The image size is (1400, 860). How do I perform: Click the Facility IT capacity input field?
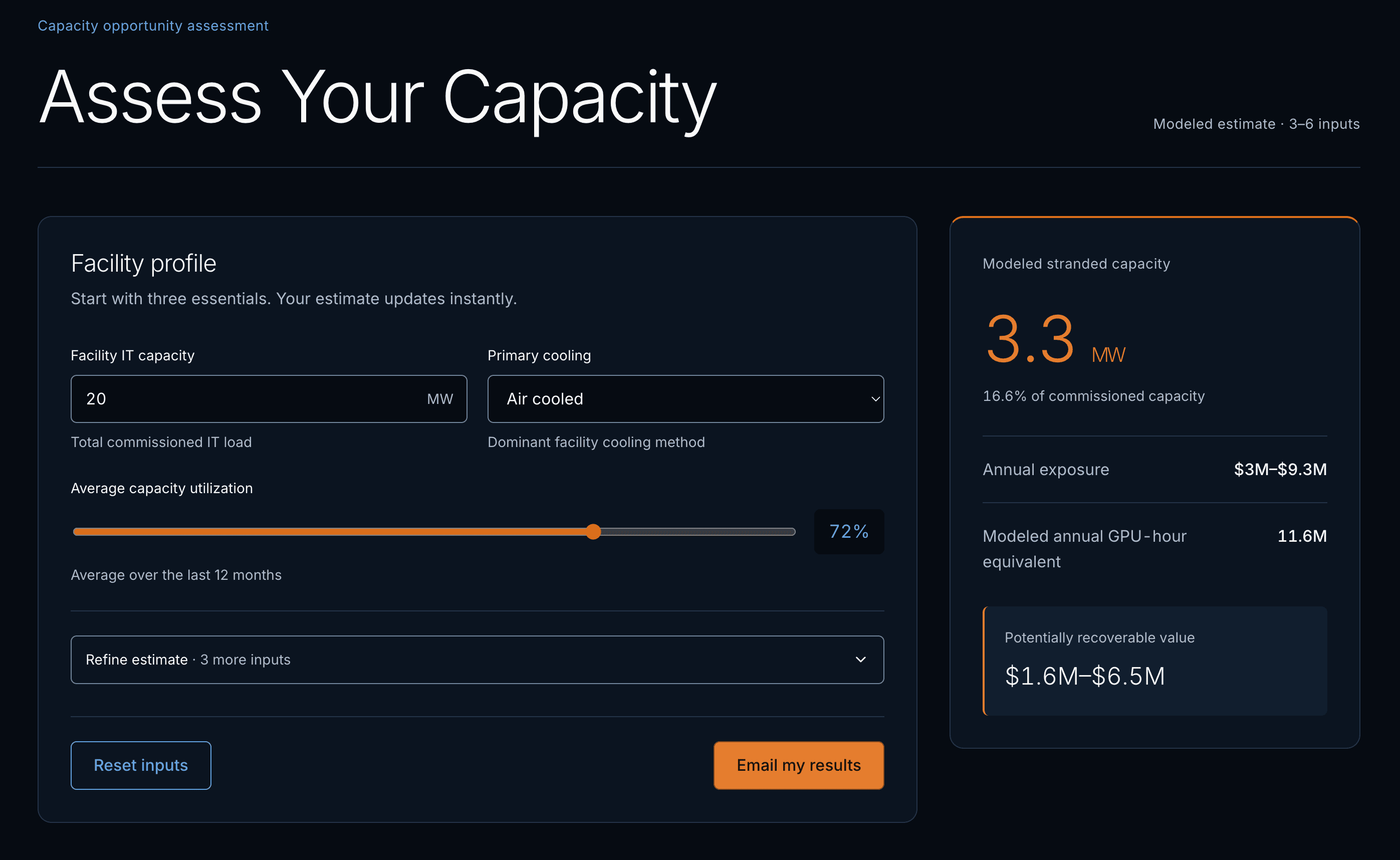point(269,399)
